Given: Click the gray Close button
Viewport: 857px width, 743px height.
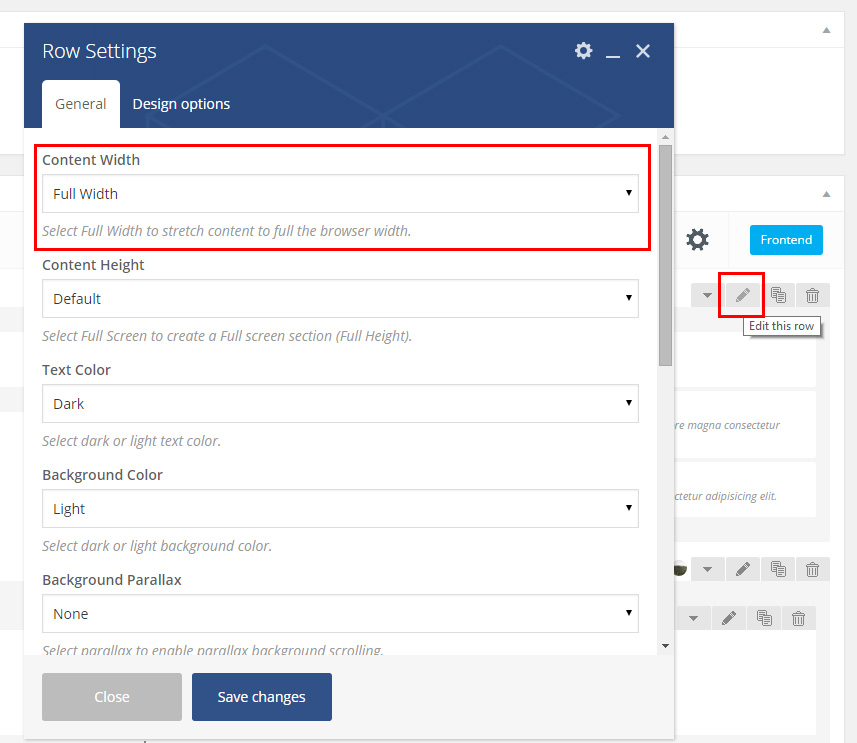Looking at the screenshot, I should point(112,697).
